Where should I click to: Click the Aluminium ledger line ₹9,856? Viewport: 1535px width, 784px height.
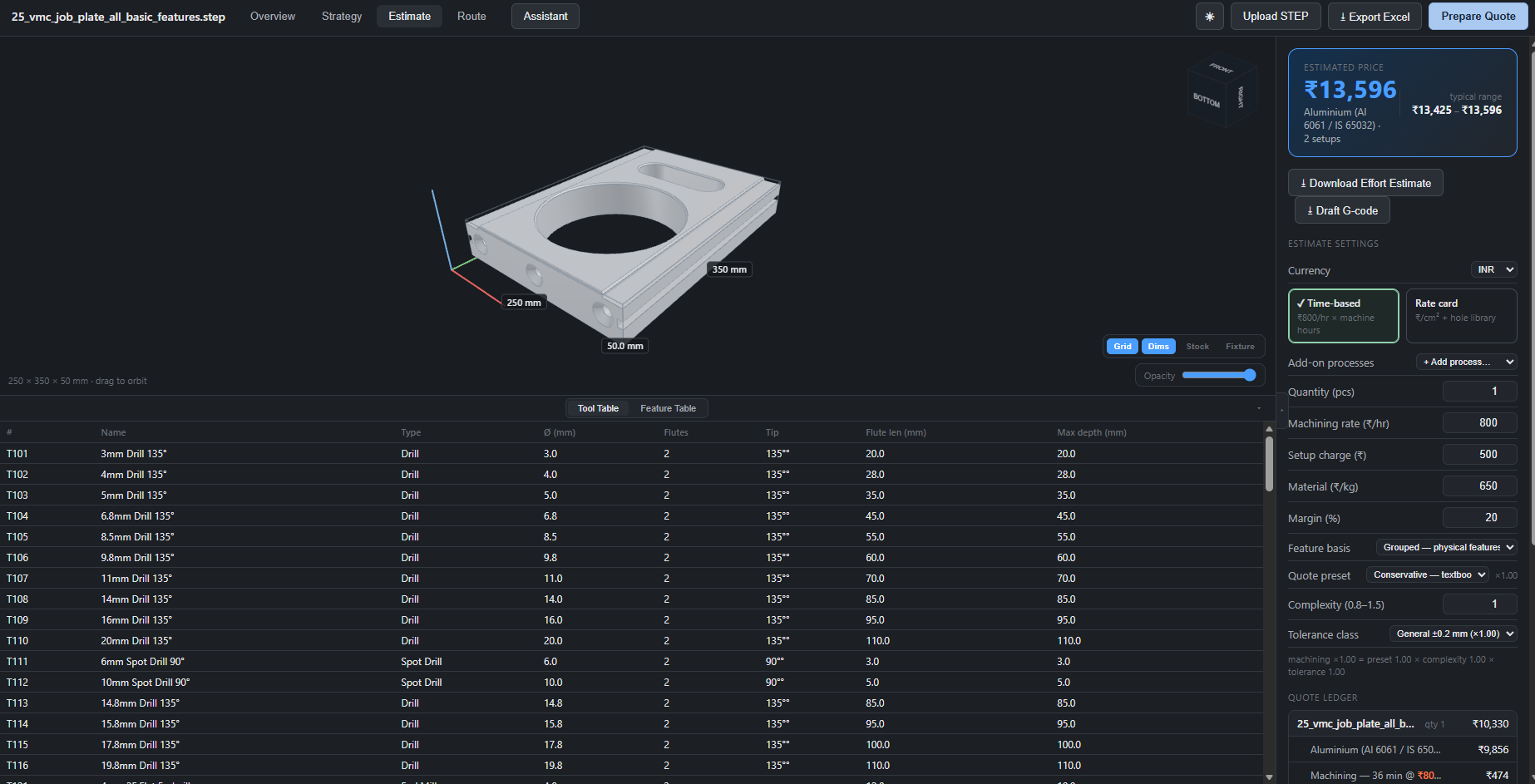pos(1403,750)
